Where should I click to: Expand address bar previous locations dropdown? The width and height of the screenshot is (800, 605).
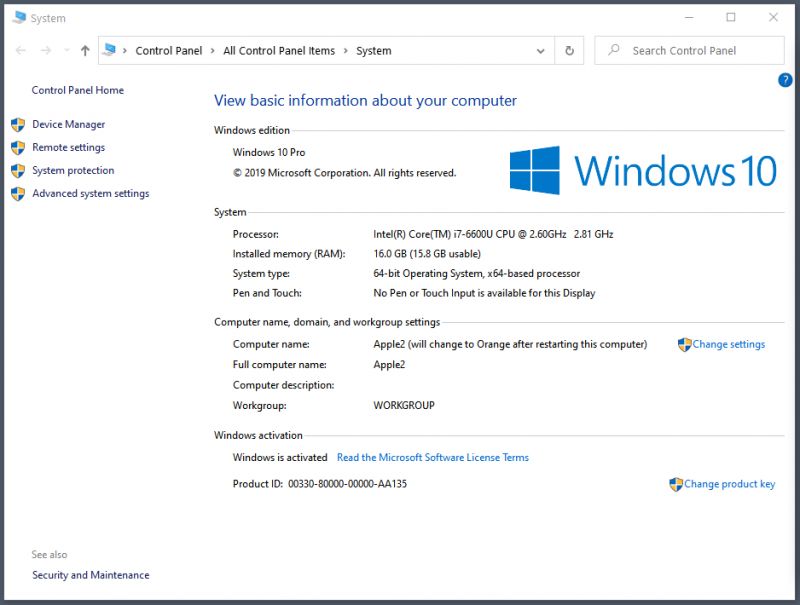pyautogui.click(x=541, y=51)
